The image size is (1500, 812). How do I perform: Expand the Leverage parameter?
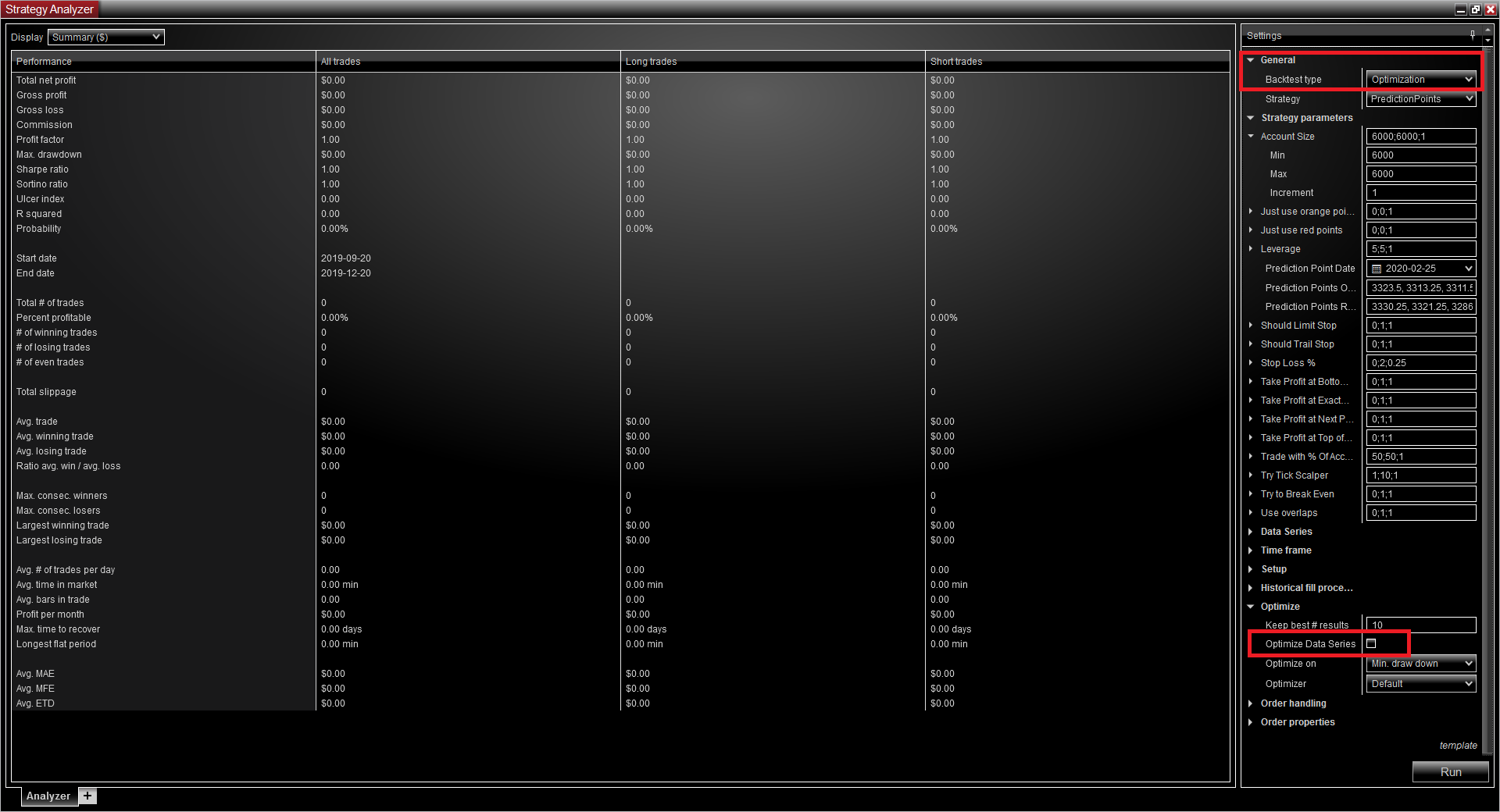[1251, 249]
